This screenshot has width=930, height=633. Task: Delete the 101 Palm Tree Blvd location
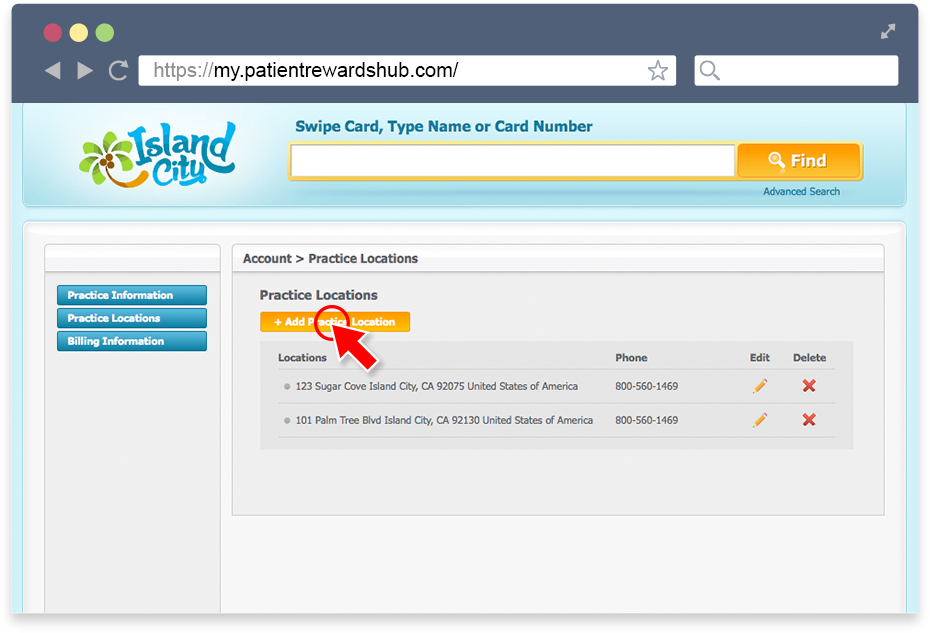click(809, 420)
